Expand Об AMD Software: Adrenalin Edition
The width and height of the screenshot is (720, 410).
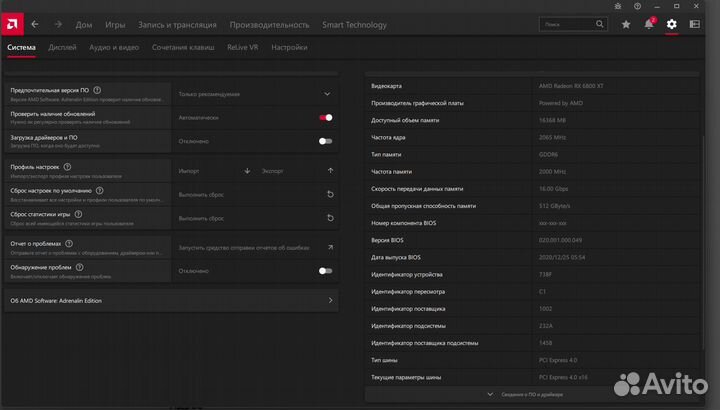tap(330, 300)
